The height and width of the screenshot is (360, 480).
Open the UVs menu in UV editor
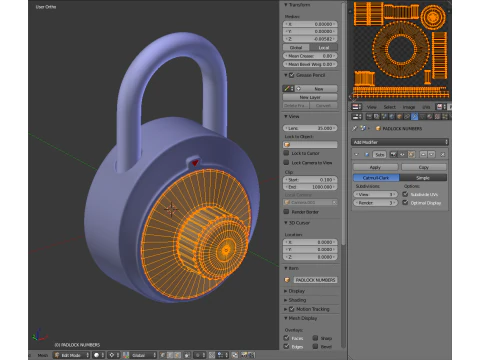426,107
